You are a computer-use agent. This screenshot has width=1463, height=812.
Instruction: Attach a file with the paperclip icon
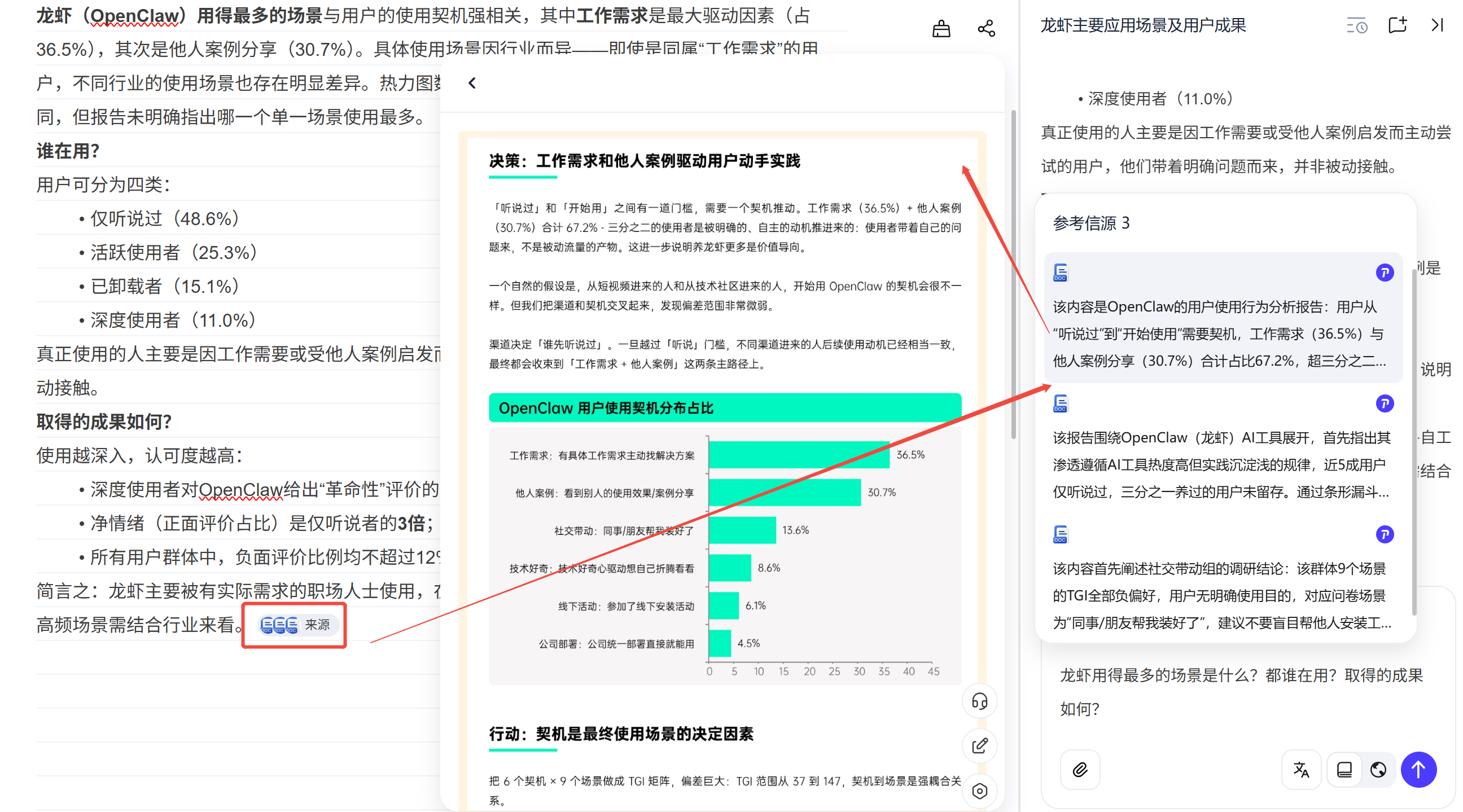(1080, 770)
